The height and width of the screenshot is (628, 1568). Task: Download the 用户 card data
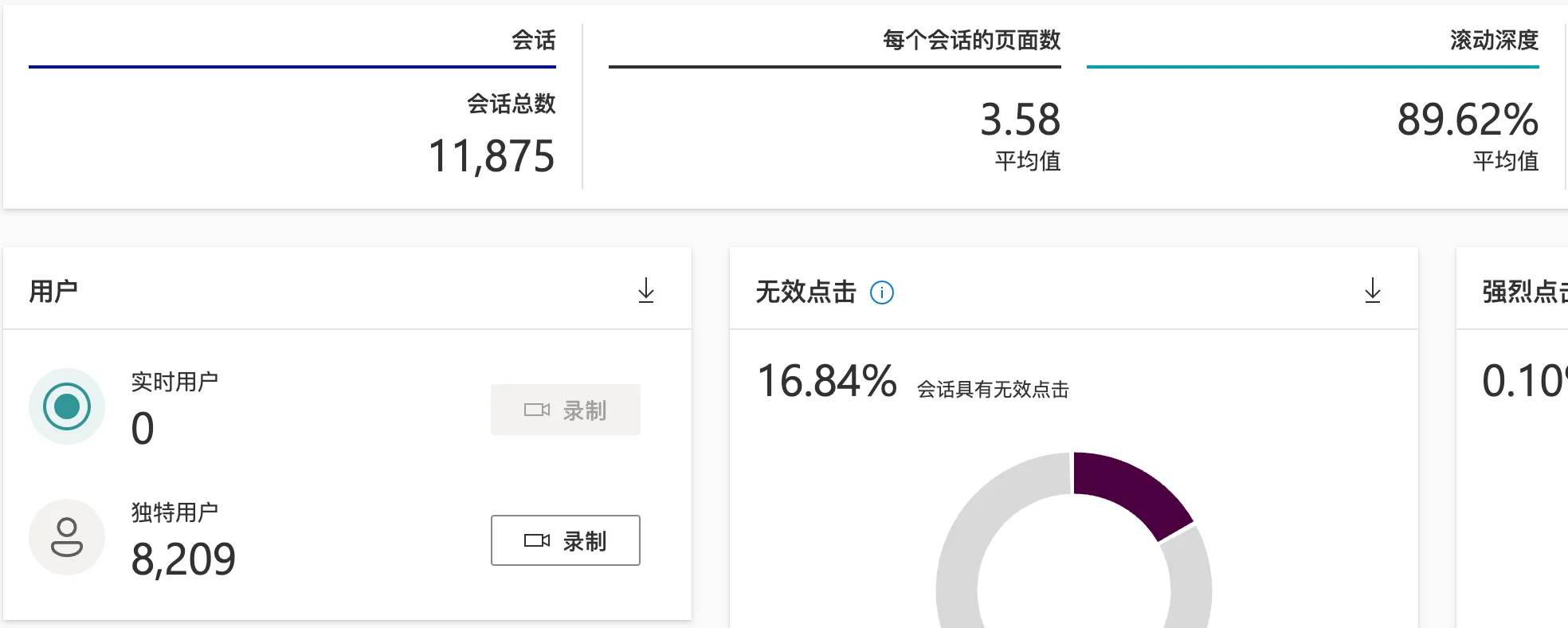[x=646, y=291]
